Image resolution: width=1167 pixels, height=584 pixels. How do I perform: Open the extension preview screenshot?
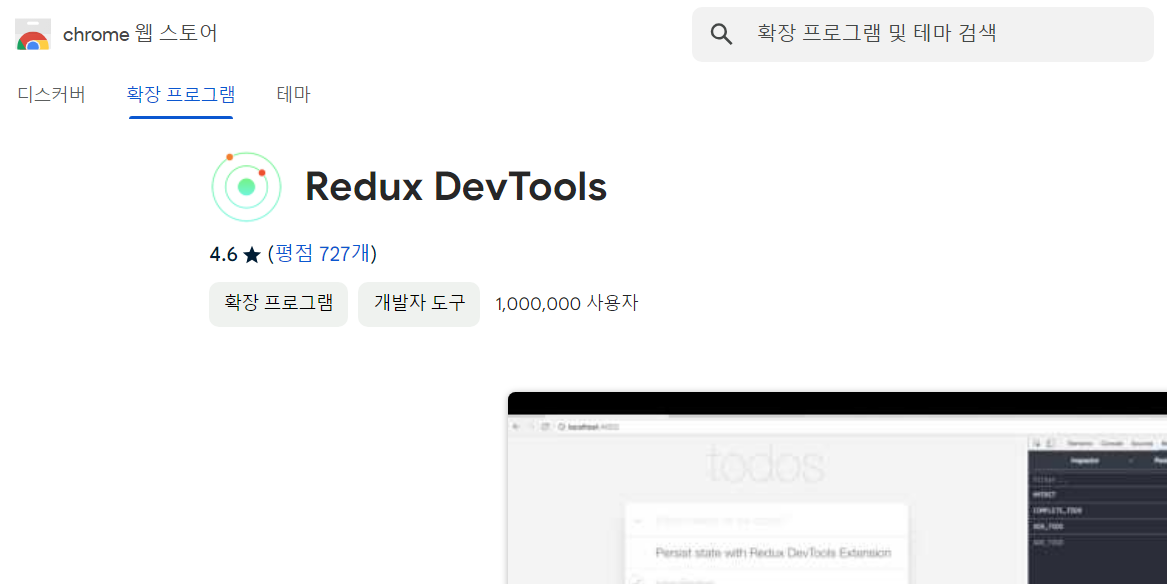click(x=837, y=488)
